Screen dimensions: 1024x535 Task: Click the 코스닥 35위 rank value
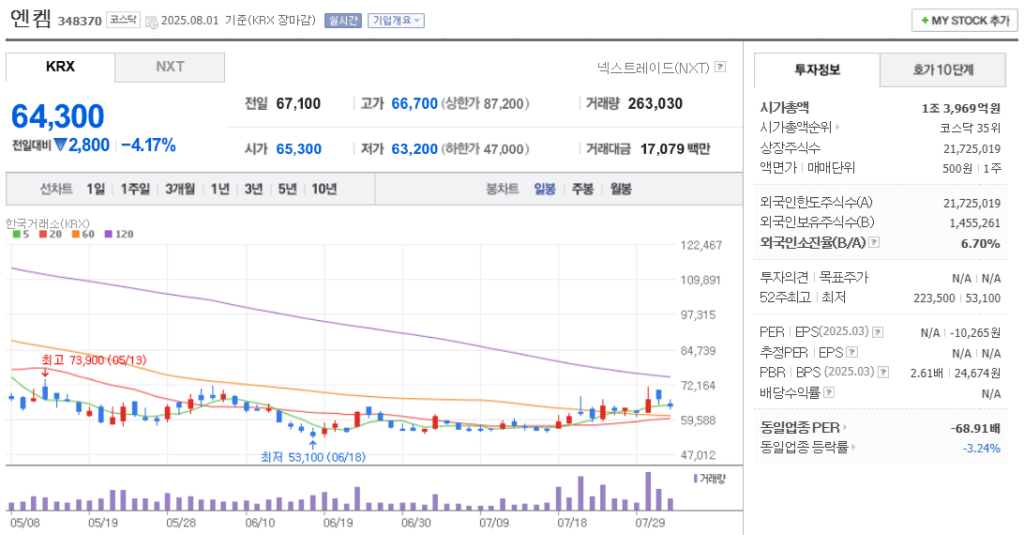point(970,129)
